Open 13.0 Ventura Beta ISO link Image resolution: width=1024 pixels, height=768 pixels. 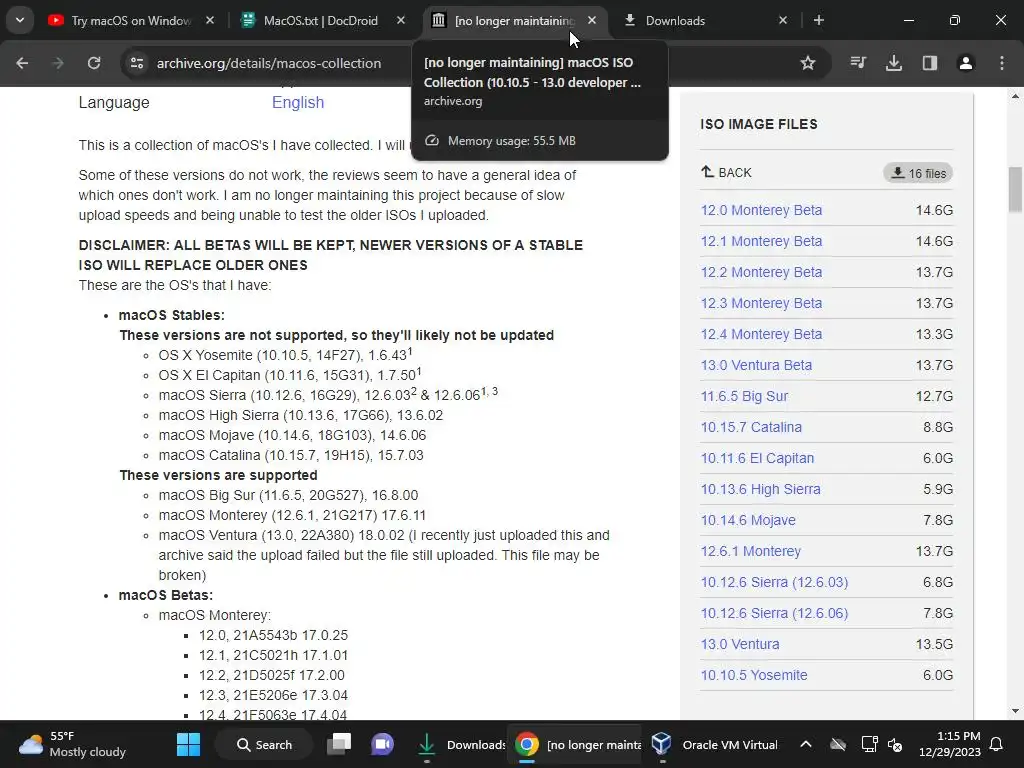(756, 365)
